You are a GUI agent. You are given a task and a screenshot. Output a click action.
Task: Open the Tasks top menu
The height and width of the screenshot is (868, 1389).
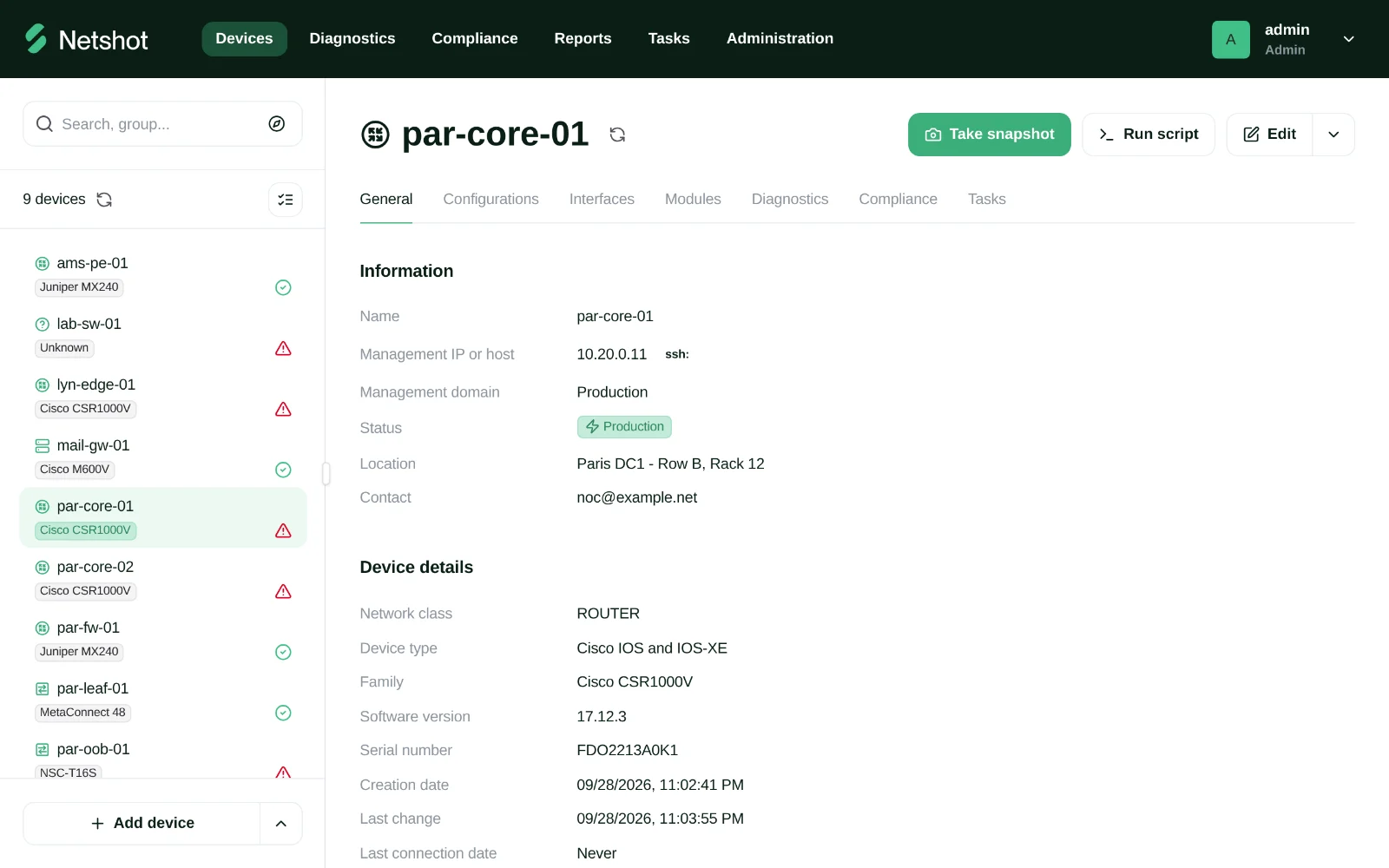(668, 39)
